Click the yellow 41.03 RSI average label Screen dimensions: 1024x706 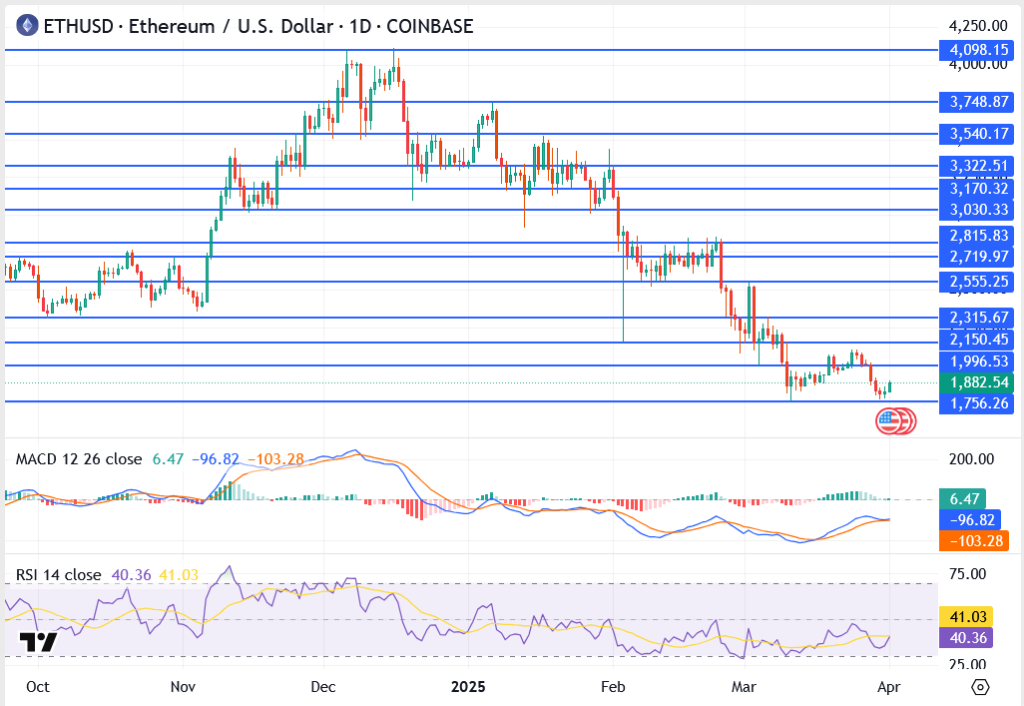coord(965,618)
